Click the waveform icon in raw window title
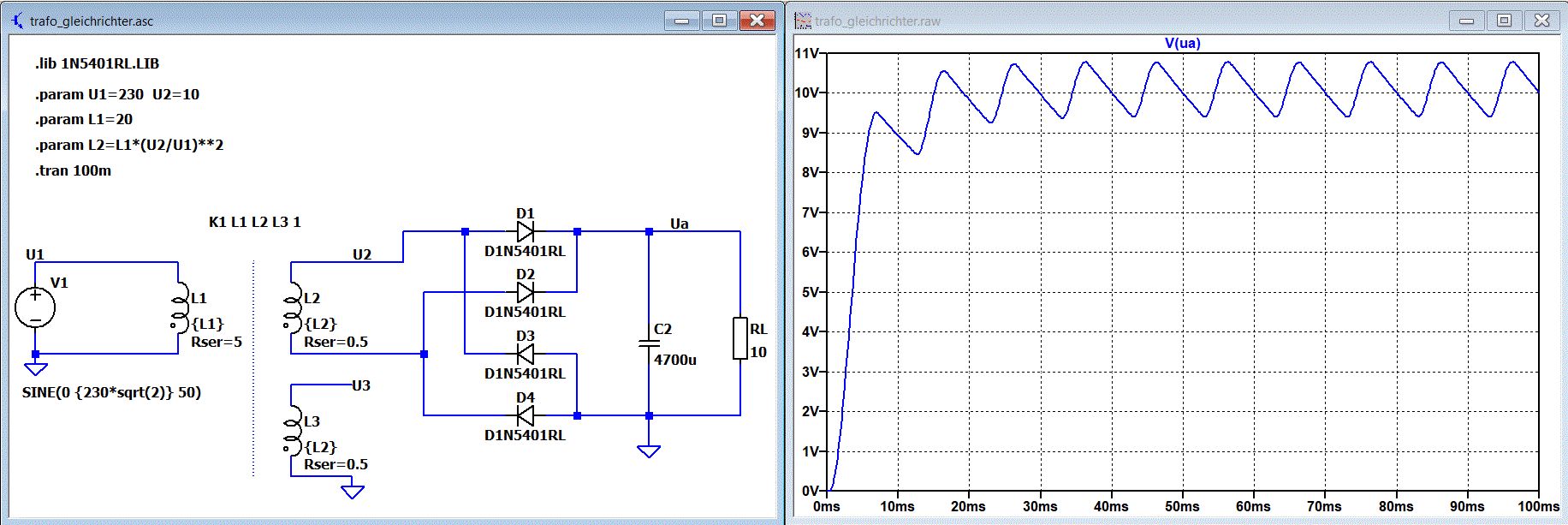Viewport: 1568px width, 525px height. click(x=803, y=21)
